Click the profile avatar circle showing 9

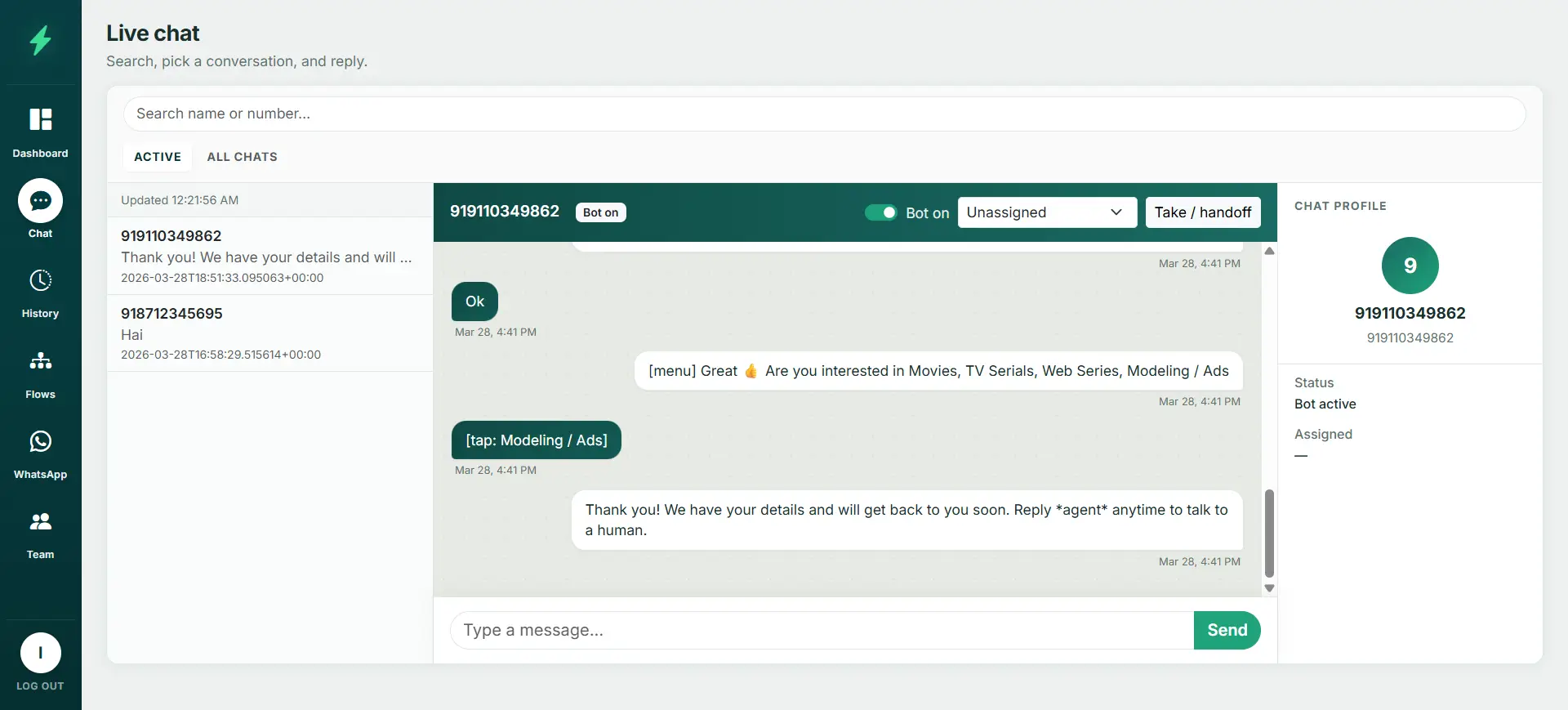pyautogui.click(x=1410, y=266)
